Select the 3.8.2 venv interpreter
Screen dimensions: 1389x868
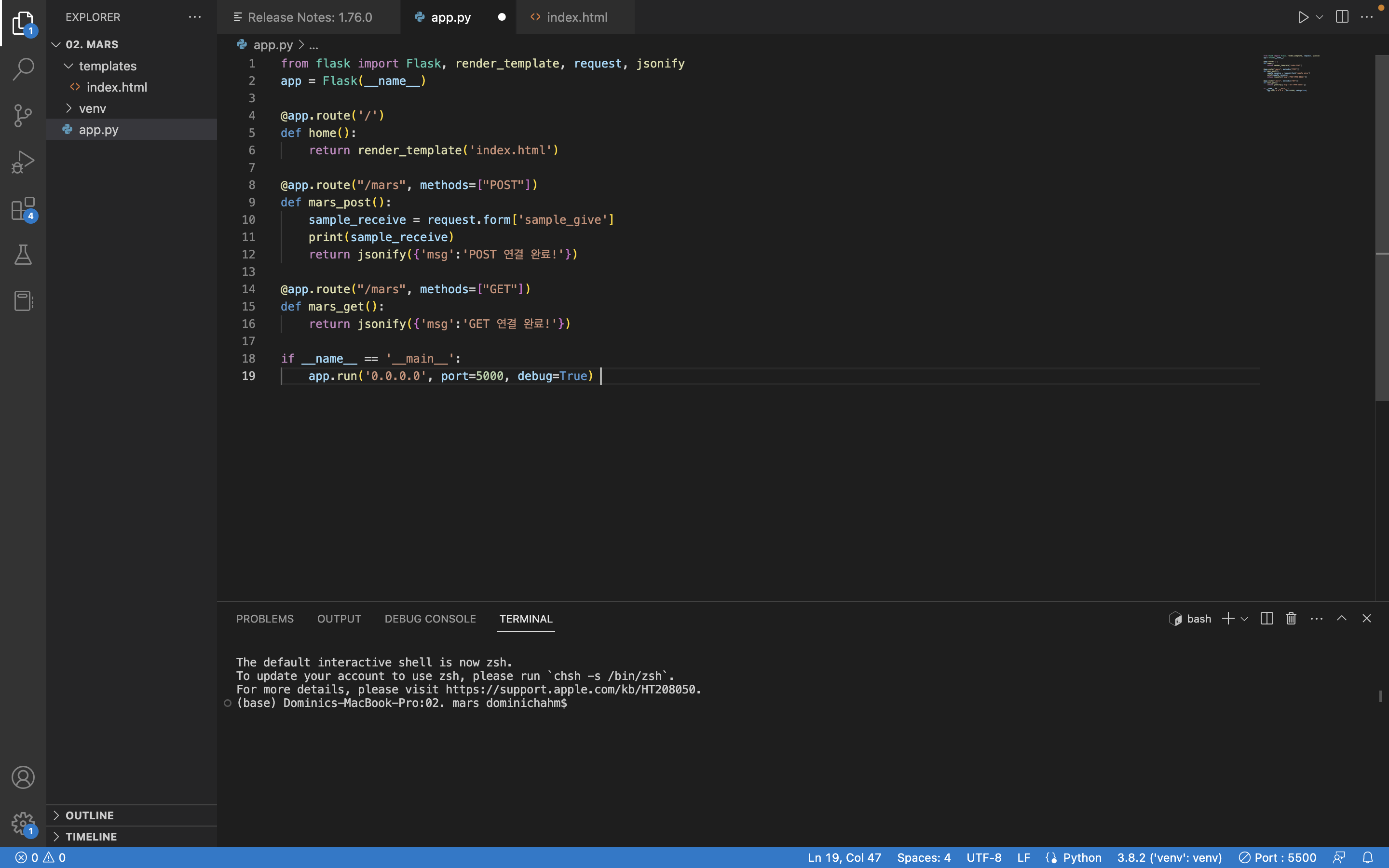click(x=1169, y=858)
